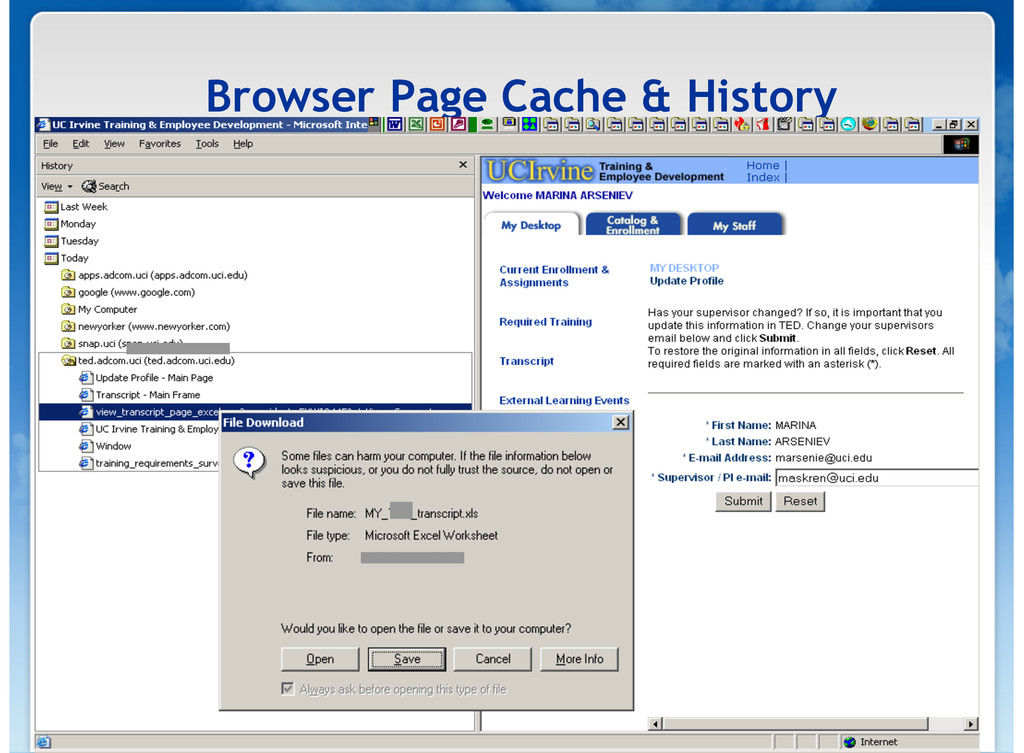Viewport: 1024px width, 753px height.
Task: Click the red Acrobat shortcut icon
Action: pyautogui.click(x=763, y=124)
